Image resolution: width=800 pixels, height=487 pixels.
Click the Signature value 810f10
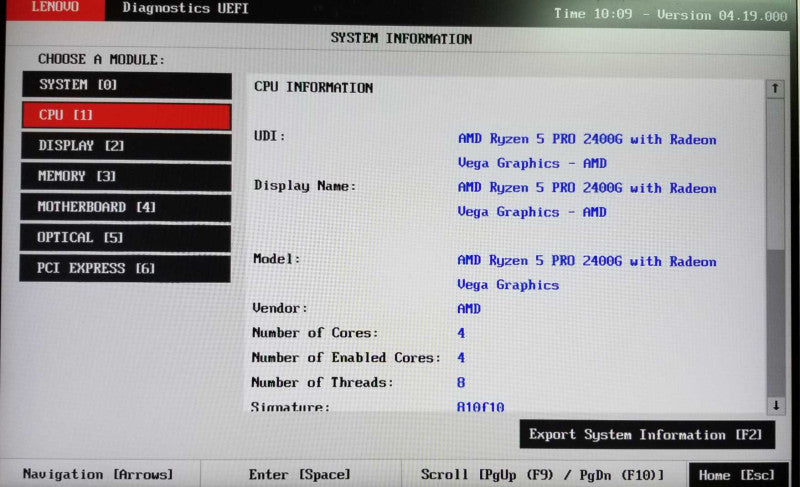pos(481,406)
